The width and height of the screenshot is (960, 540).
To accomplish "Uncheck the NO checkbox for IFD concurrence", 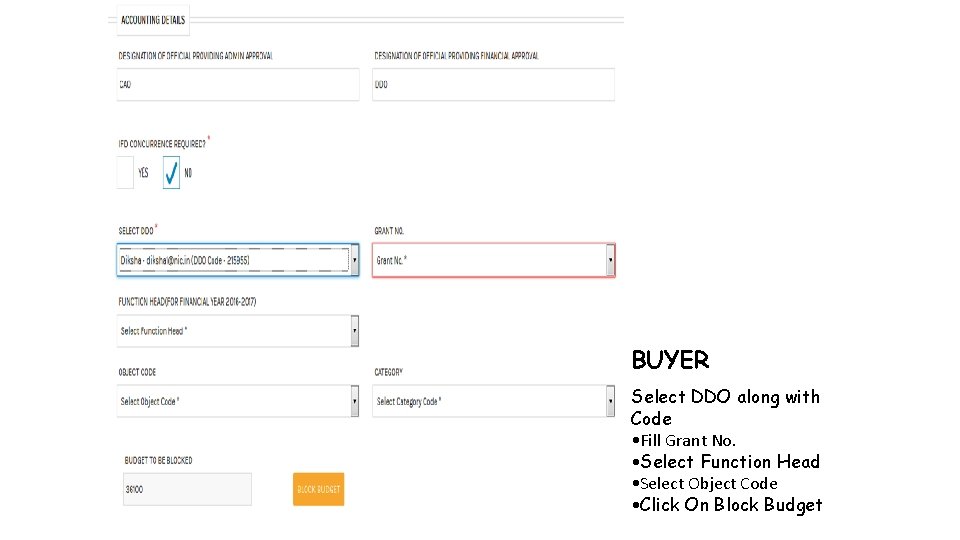I will (x=171, y=172).
